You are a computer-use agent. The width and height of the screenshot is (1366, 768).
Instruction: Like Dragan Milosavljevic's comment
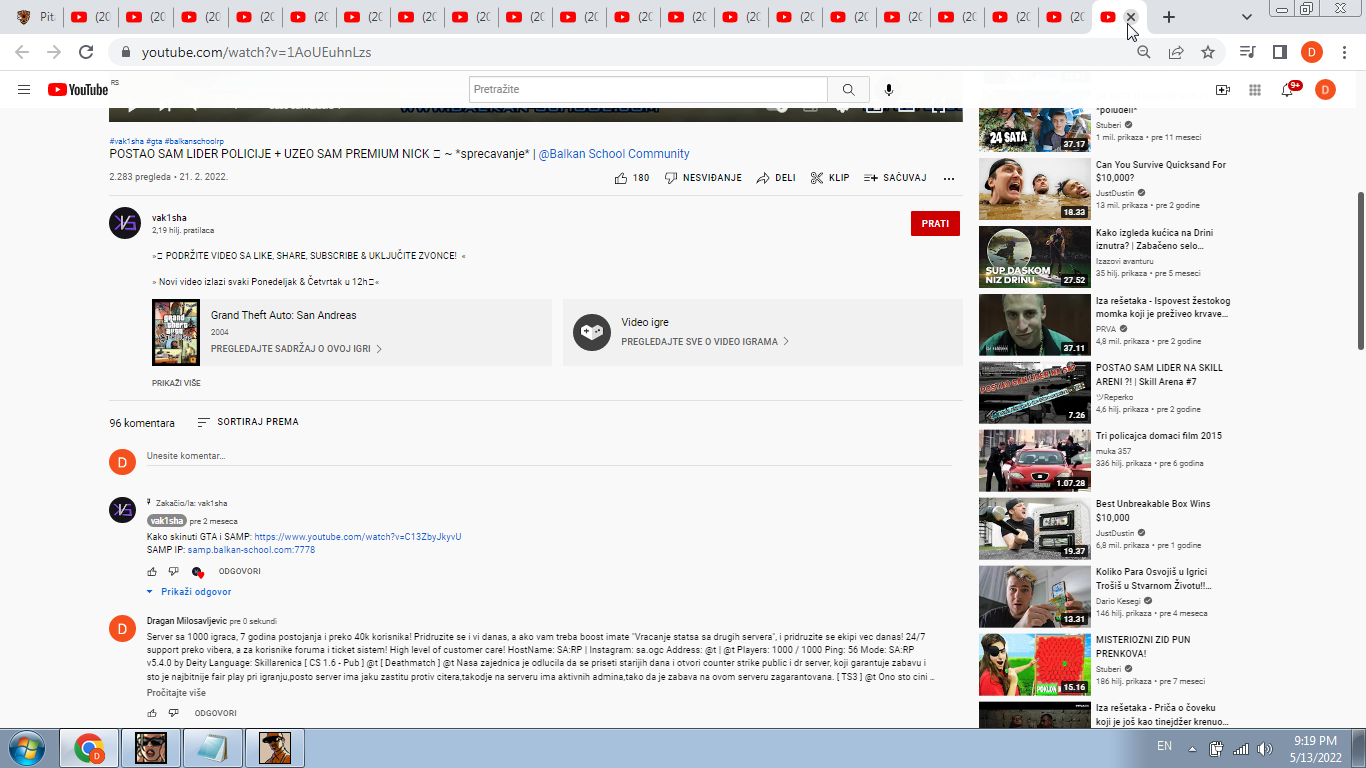point(152,713)
